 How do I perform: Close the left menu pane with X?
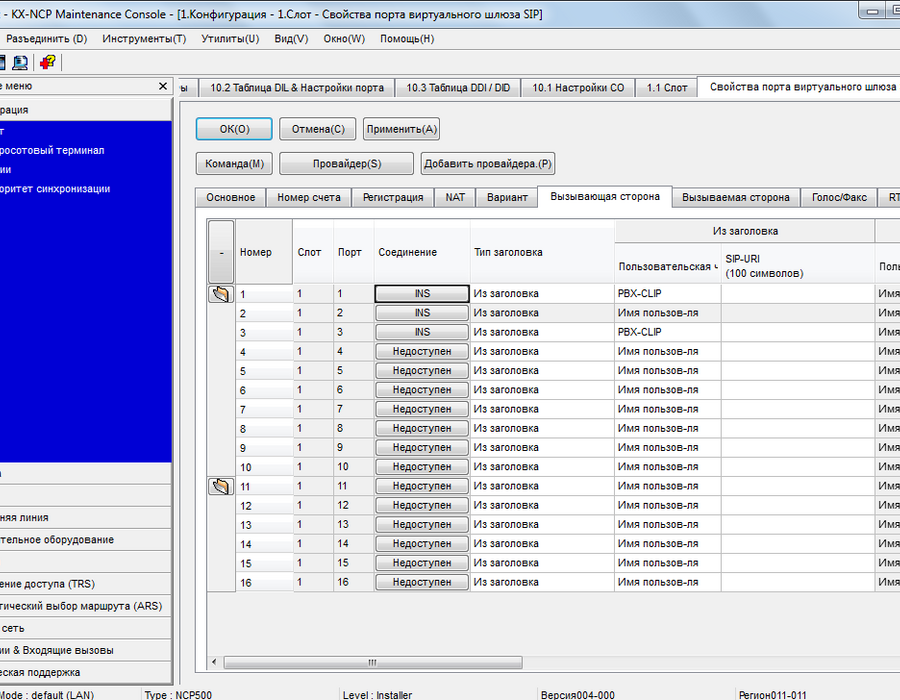tap(163, 86)
